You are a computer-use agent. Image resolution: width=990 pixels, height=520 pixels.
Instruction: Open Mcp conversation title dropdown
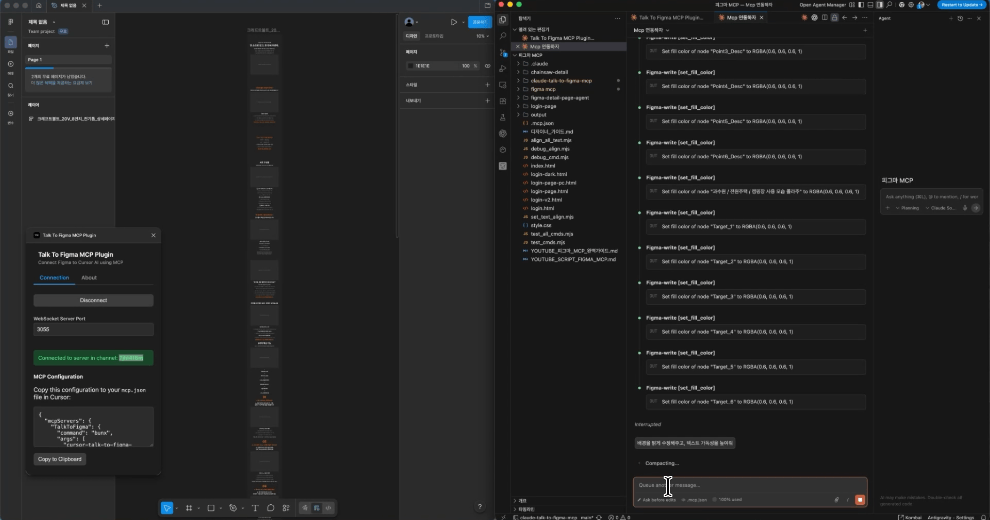(651, 30)
